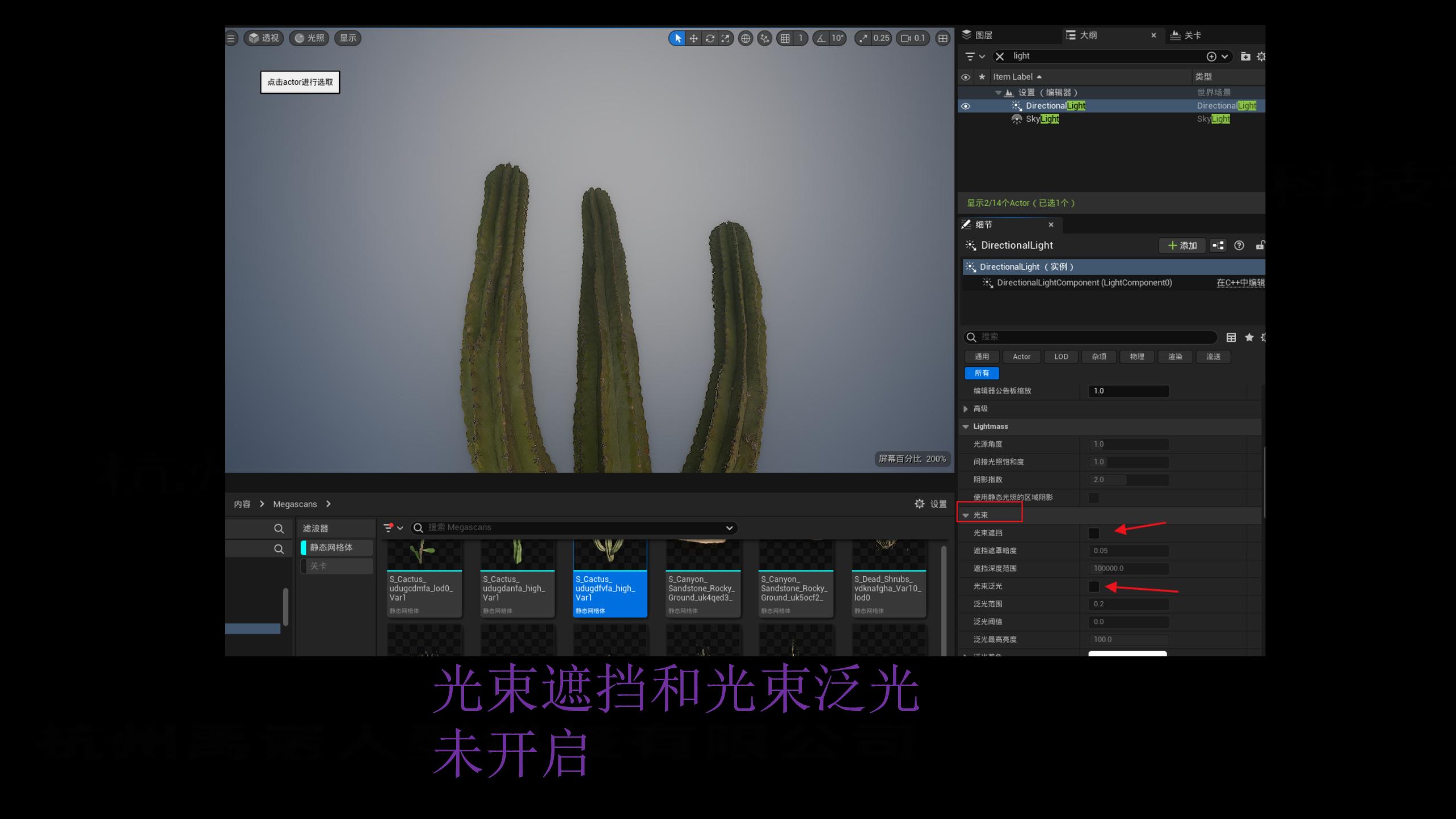Open the 光照 lit view mode menu
Viewport: 1456px width, 819px height.
(309, 38)
